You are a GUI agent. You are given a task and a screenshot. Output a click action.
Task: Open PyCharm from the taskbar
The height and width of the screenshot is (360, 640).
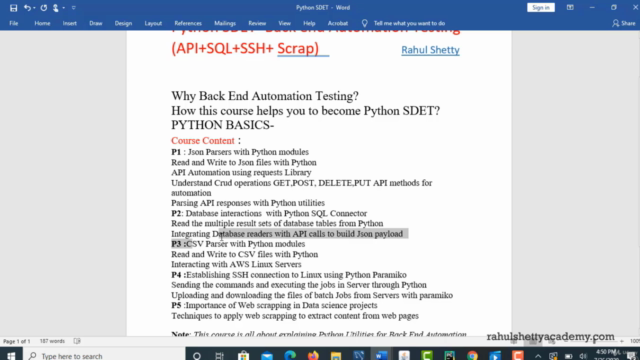[x=449, y=356]
